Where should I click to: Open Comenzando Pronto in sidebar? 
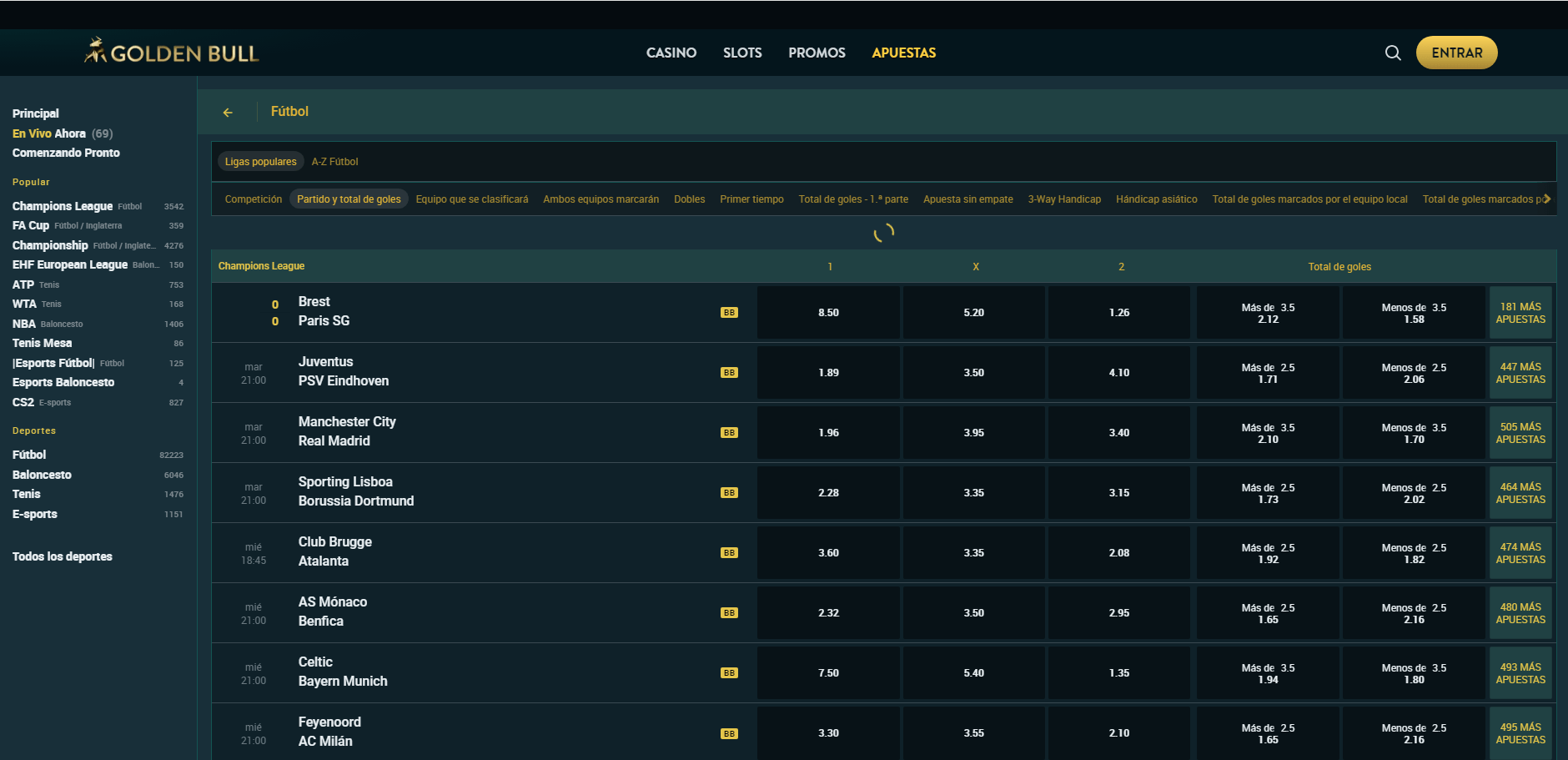tap(66, 153)
